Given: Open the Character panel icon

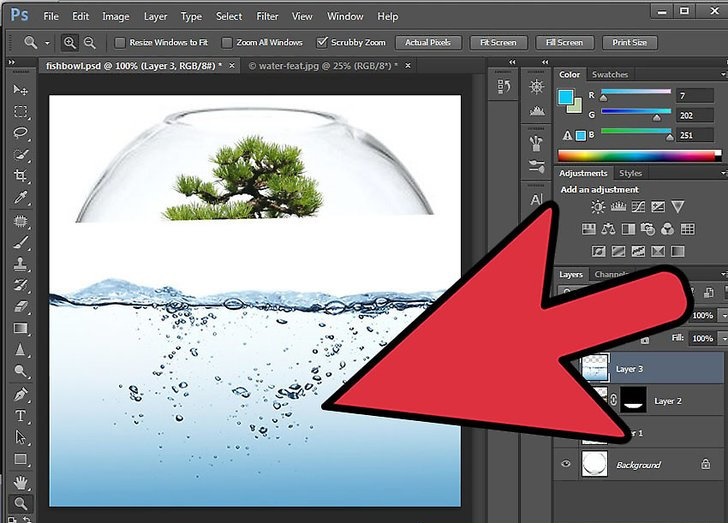Looking at the screenshot, I should click(536, 200).
